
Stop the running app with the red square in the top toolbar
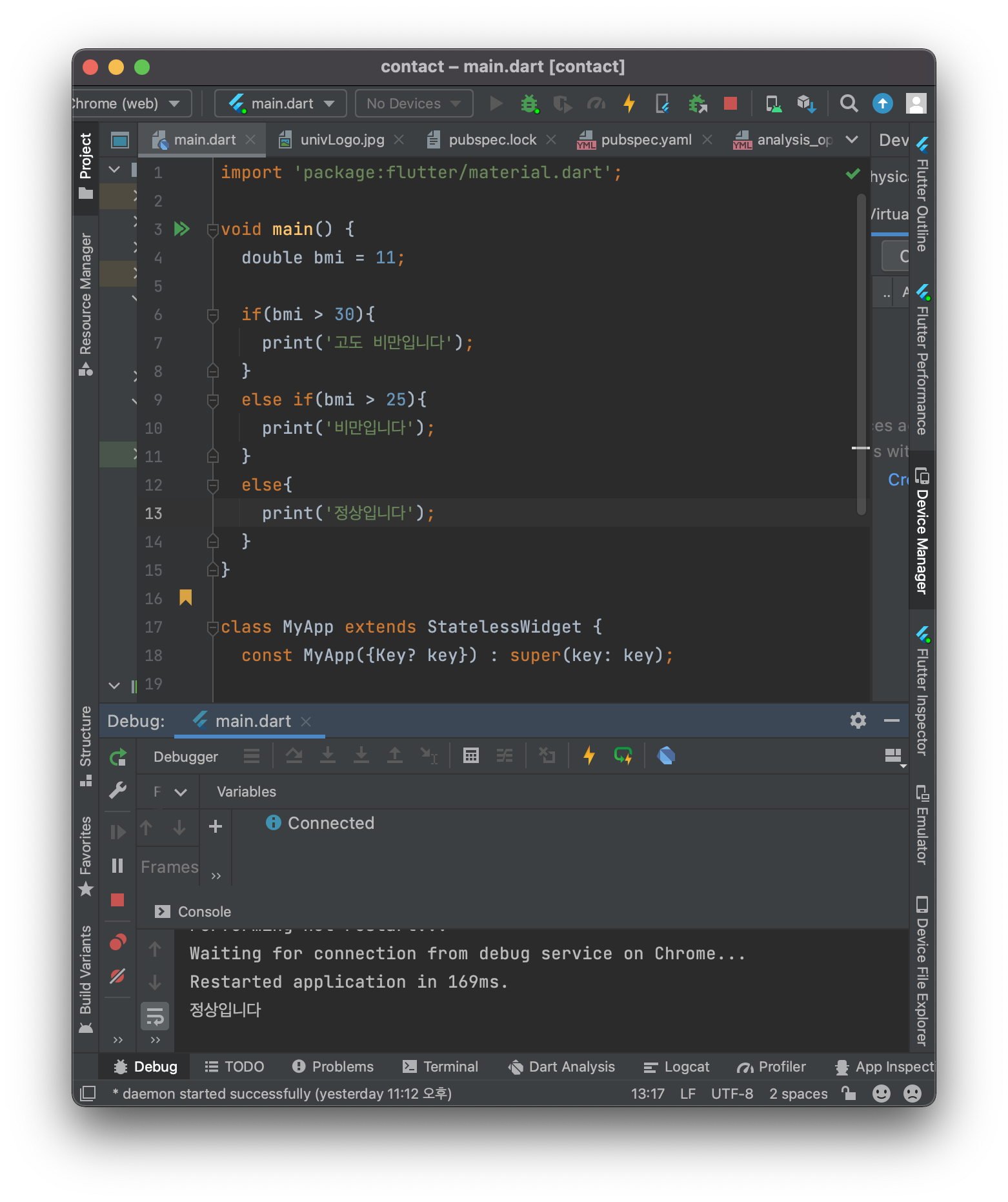click(730, 103)
